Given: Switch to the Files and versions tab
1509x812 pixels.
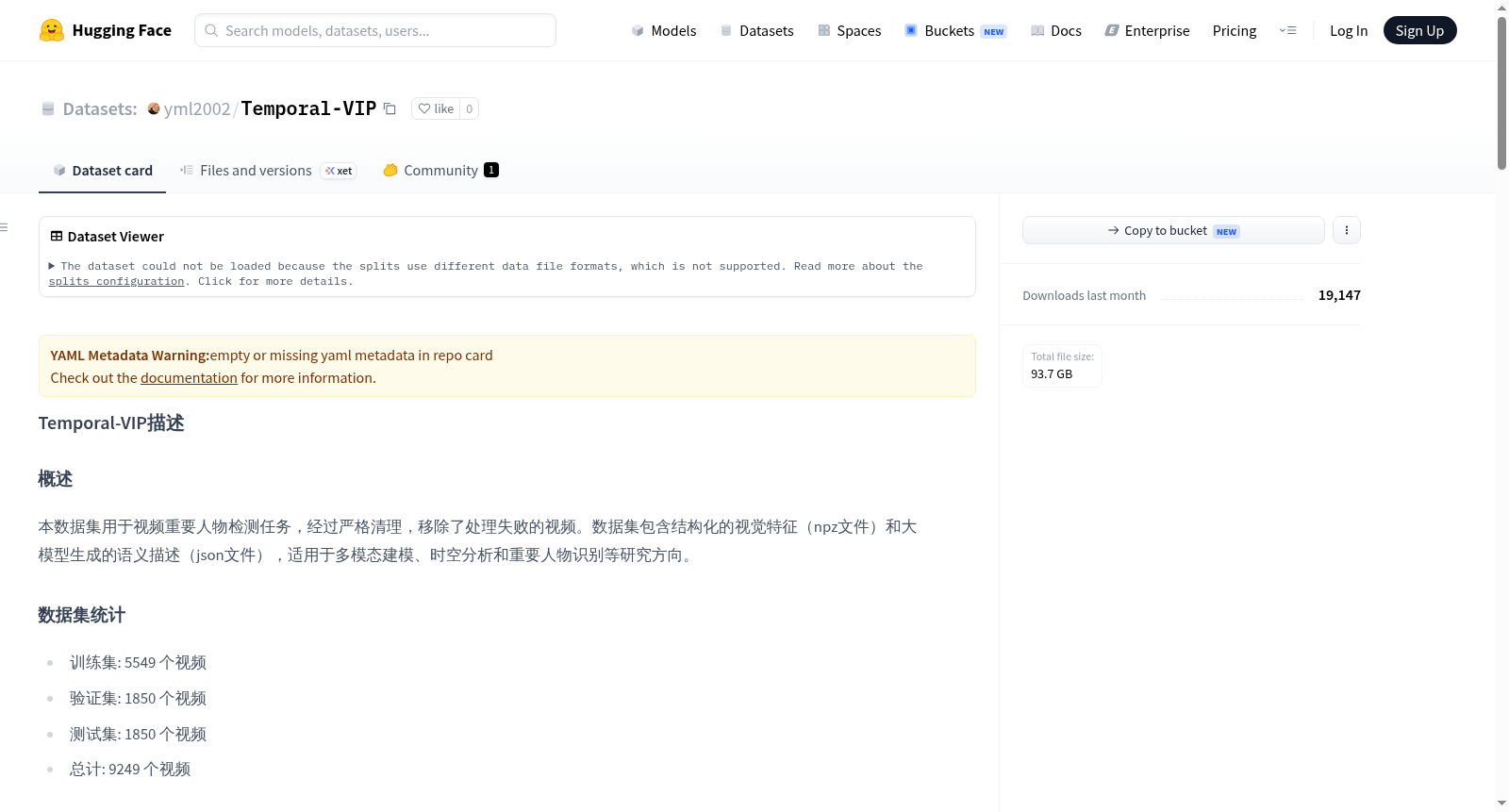Looking at the screenshot, I should pyautogui.click(x=268, y=170).
